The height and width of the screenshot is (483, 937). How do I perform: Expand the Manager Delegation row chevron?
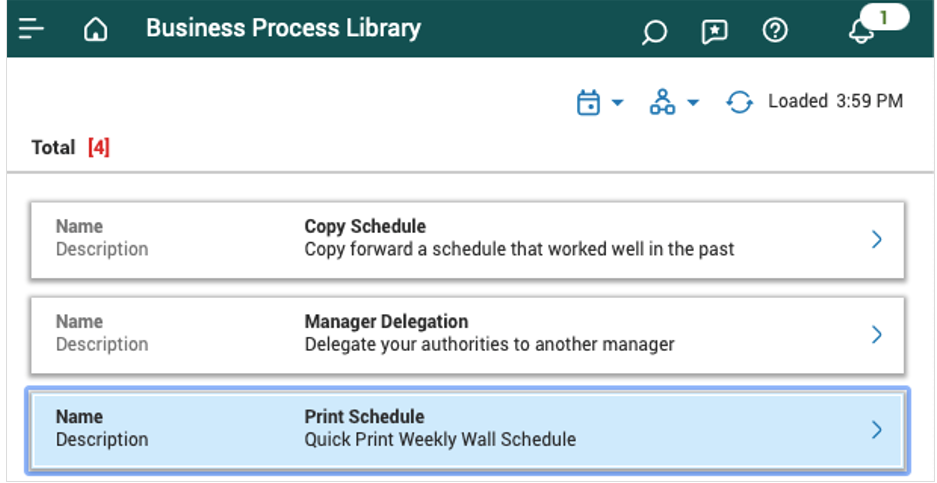point(876,334)
